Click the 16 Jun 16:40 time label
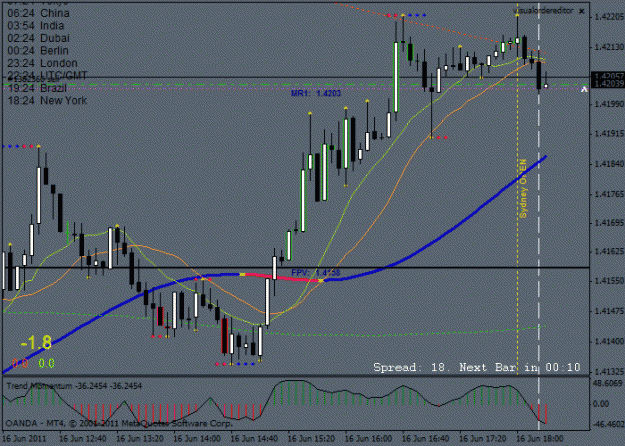Viewport: 625px width, 446px height. point(425,439)
